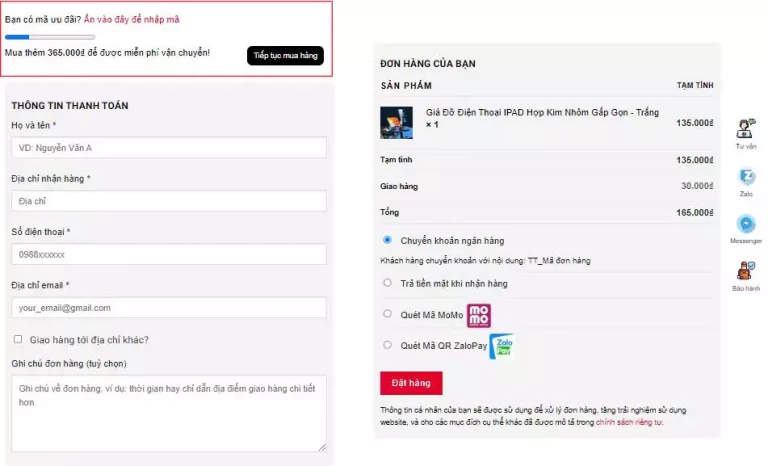
Task: Click the Giao hàng fee 30.000đ
Action: (x=697, y=186)
